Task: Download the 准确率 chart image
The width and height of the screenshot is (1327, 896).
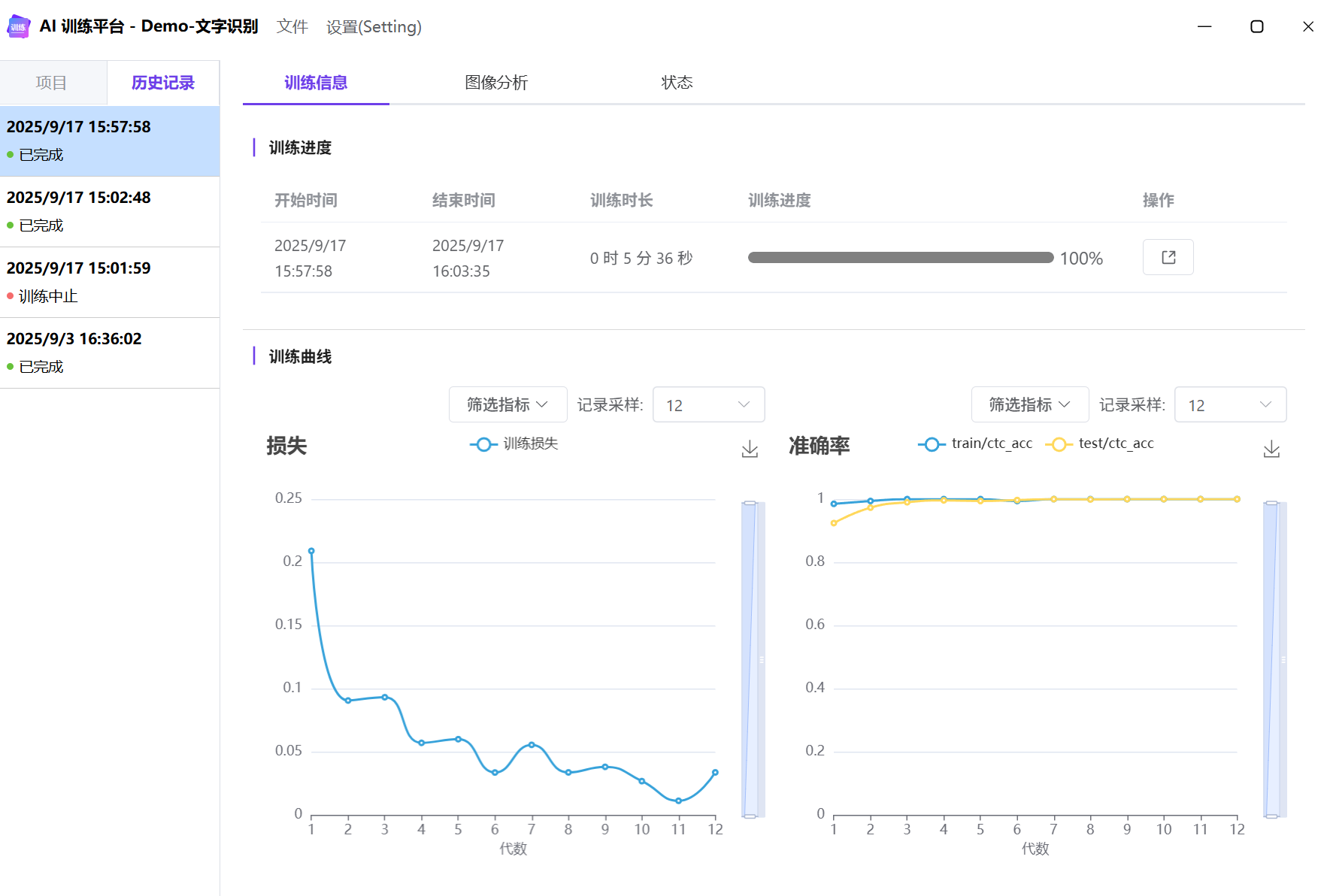Action: (1271, 449)
